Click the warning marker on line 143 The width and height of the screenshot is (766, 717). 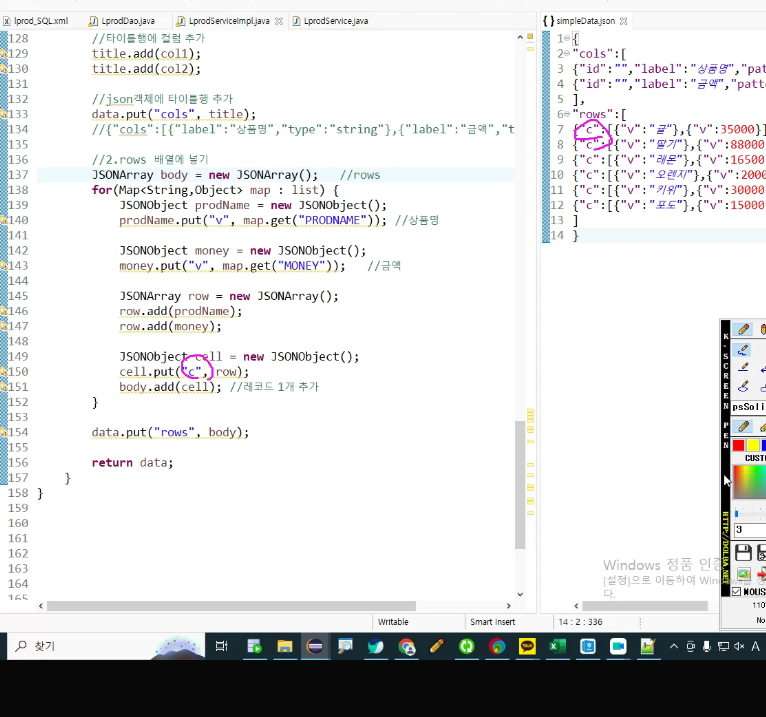click(3, 265)
